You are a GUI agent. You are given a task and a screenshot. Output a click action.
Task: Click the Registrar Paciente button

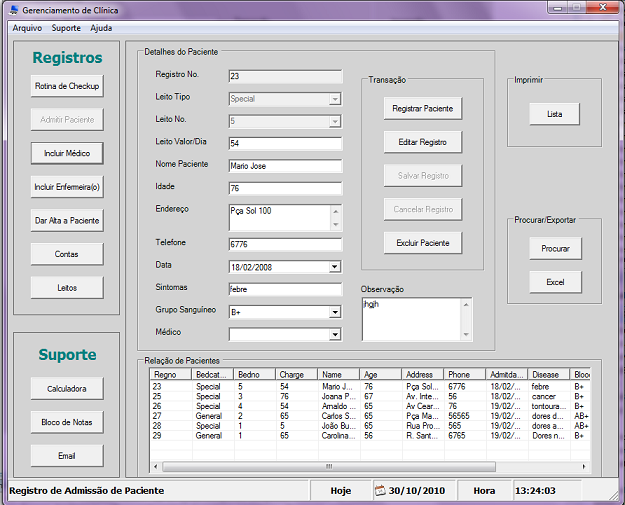[x=422, y=108]
